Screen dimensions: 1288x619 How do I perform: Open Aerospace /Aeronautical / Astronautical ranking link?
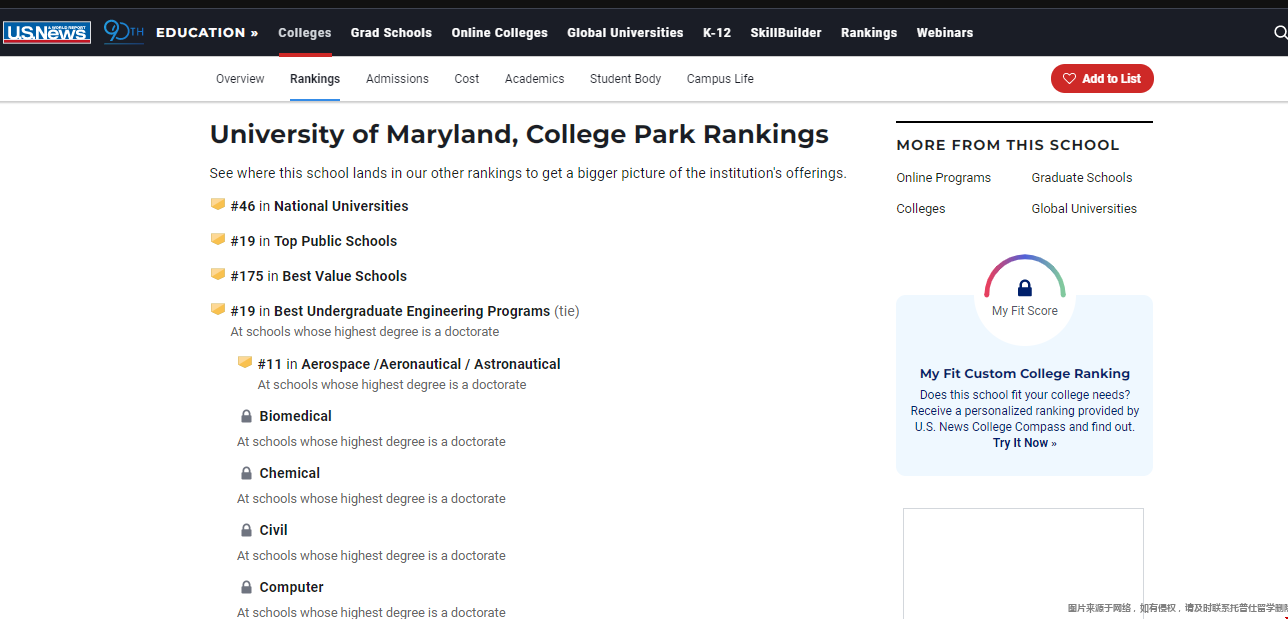[x=431, y=364]
